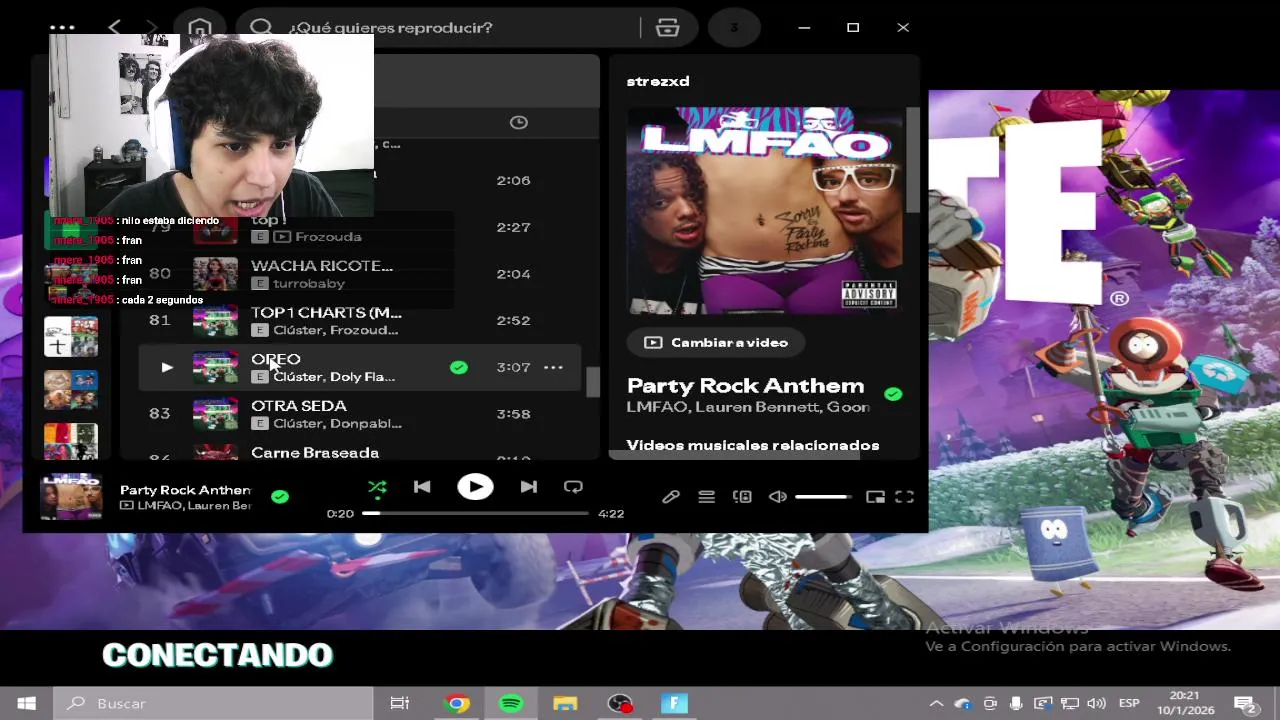Select the 'WACHA RICOTE...' track title
This screenshot has width=1280, height=720.
coord(322,265)
